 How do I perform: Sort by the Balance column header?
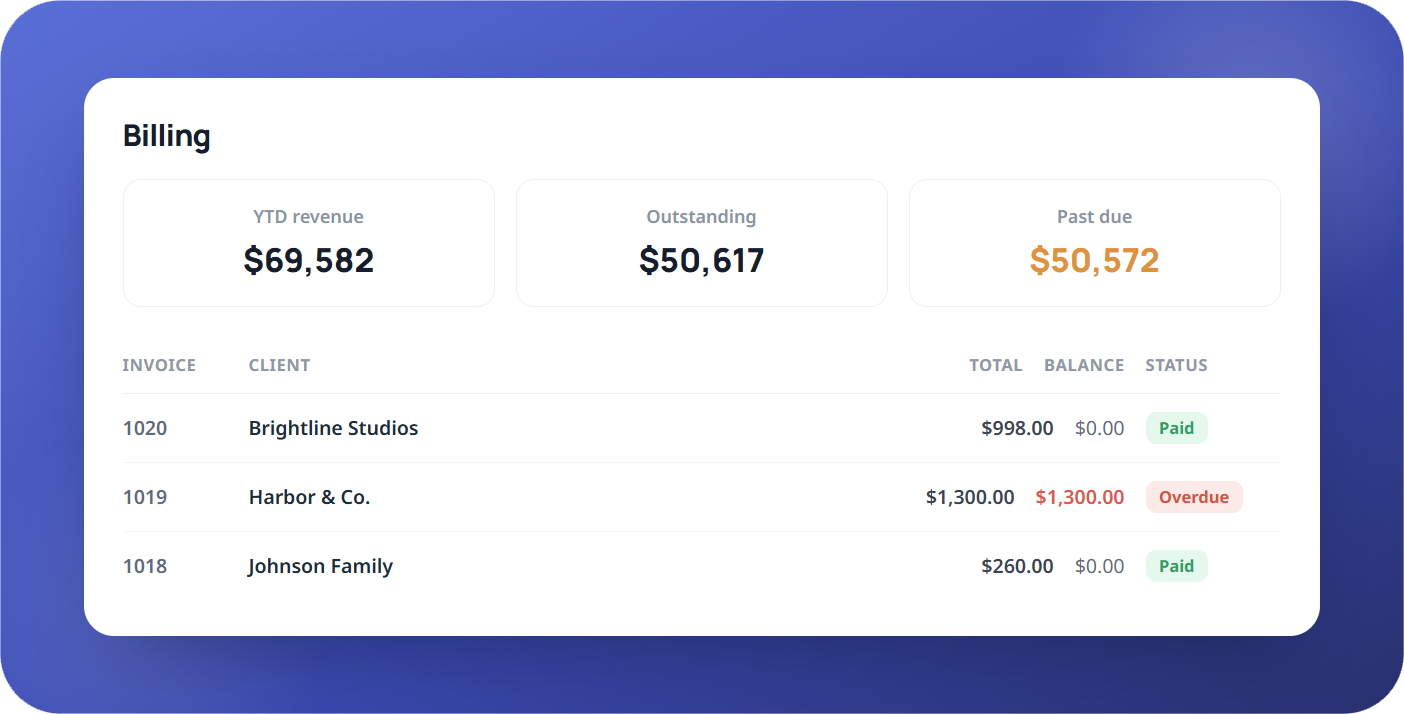[1084, 365]
